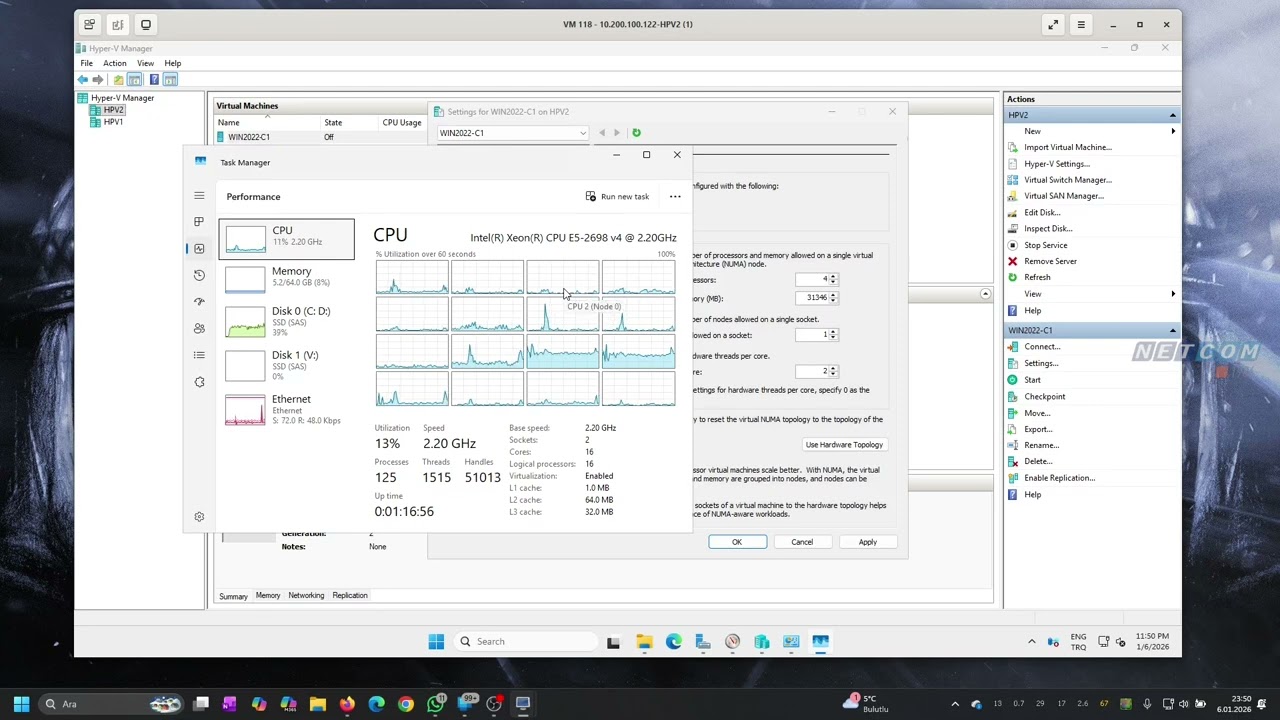Open Processes page in Task Manager sidebar
1280x720 pixels.
point(199,222)
